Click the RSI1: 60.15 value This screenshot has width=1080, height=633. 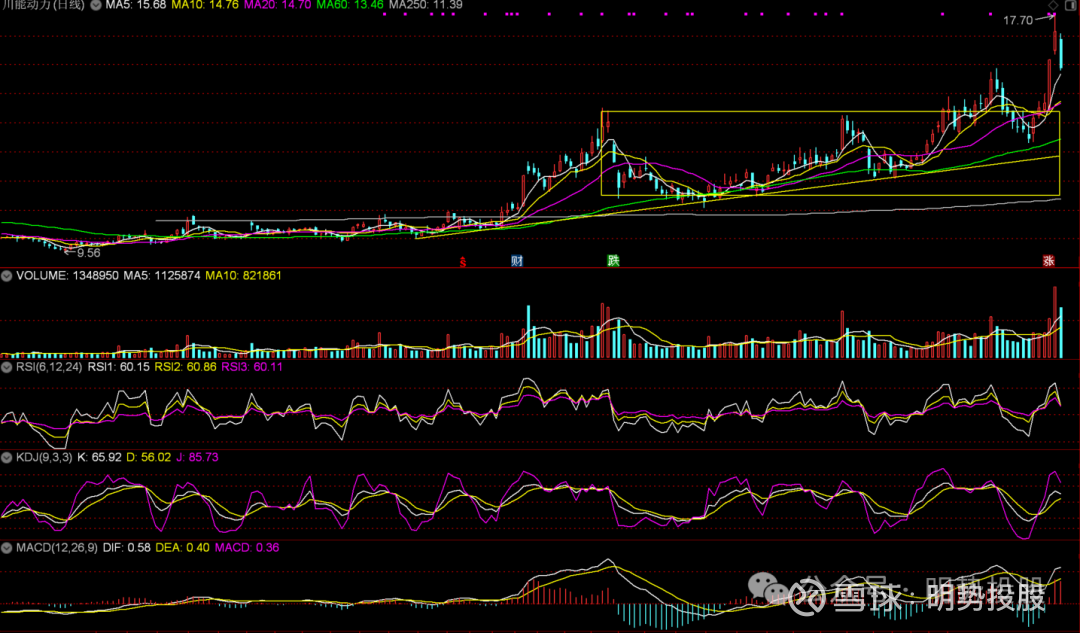click(x=118, y=367)
